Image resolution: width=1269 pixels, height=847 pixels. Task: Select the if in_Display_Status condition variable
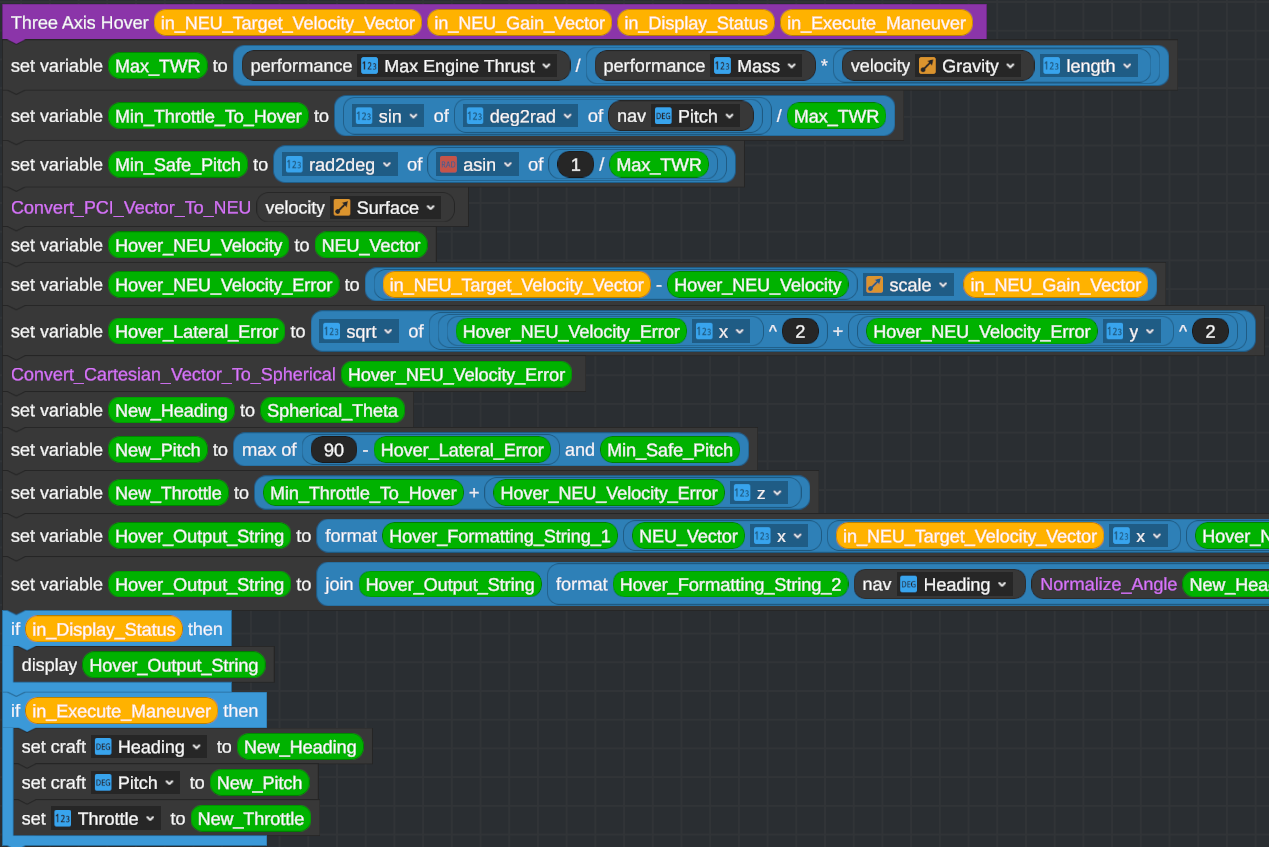[104, 629]
